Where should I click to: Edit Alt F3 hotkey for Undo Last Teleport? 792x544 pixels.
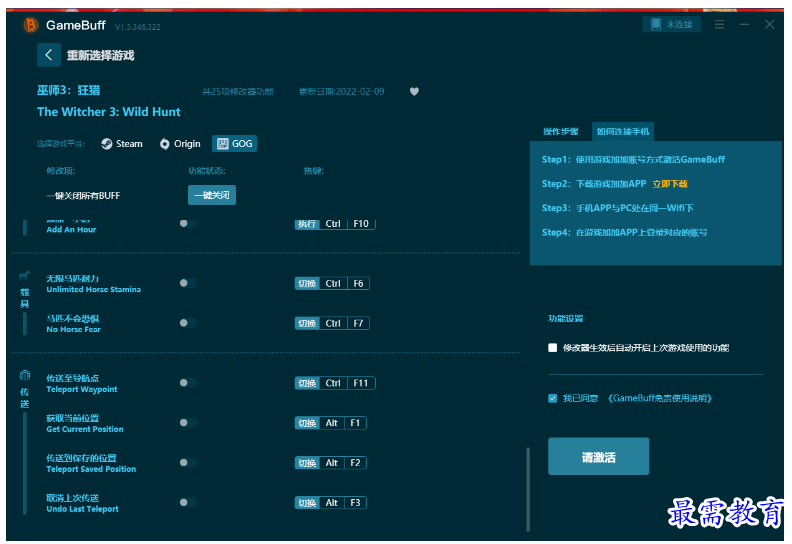330,503
